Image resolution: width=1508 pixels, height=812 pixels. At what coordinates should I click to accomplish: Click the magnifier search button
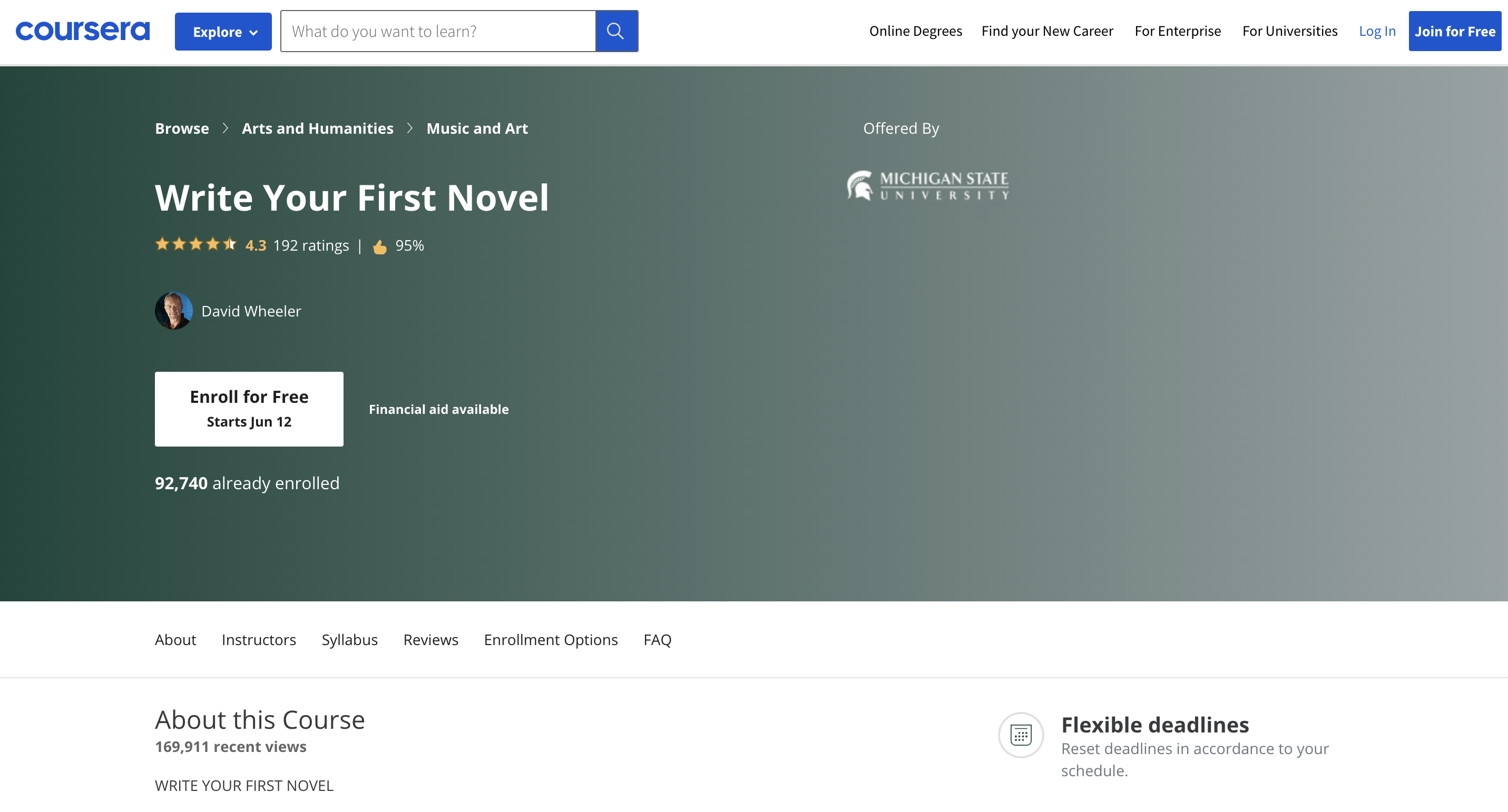(616, 31)
